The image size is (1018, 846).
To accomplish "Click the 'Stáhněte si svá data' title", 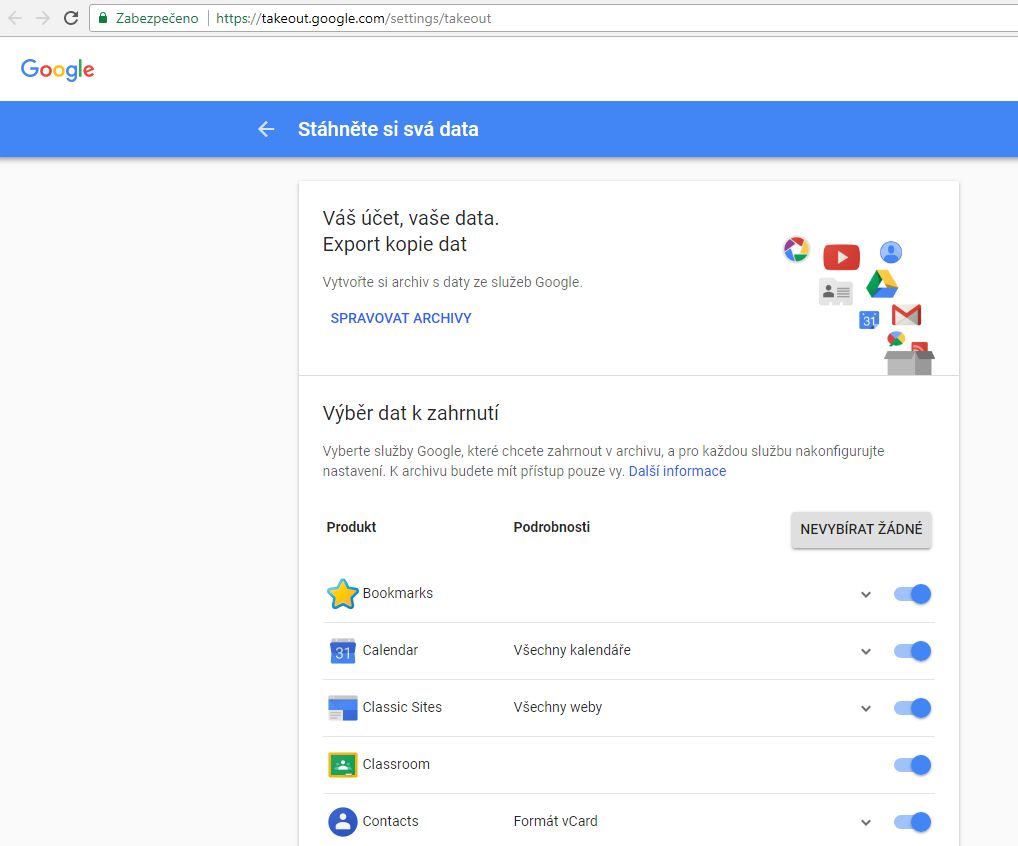I will click(x=388, y=129).
